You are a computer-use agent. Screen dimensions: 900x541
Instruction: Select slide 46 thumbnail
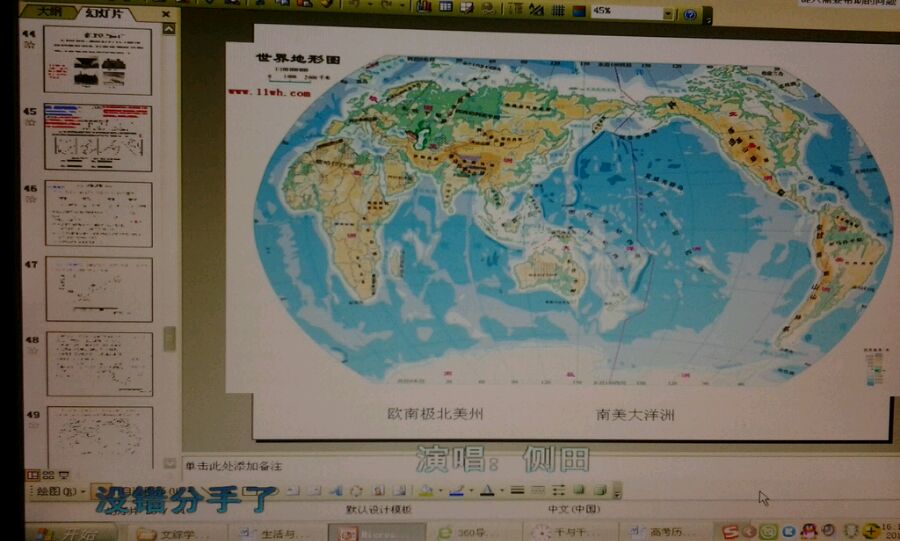pyautogui.click(x=99, y=214)
